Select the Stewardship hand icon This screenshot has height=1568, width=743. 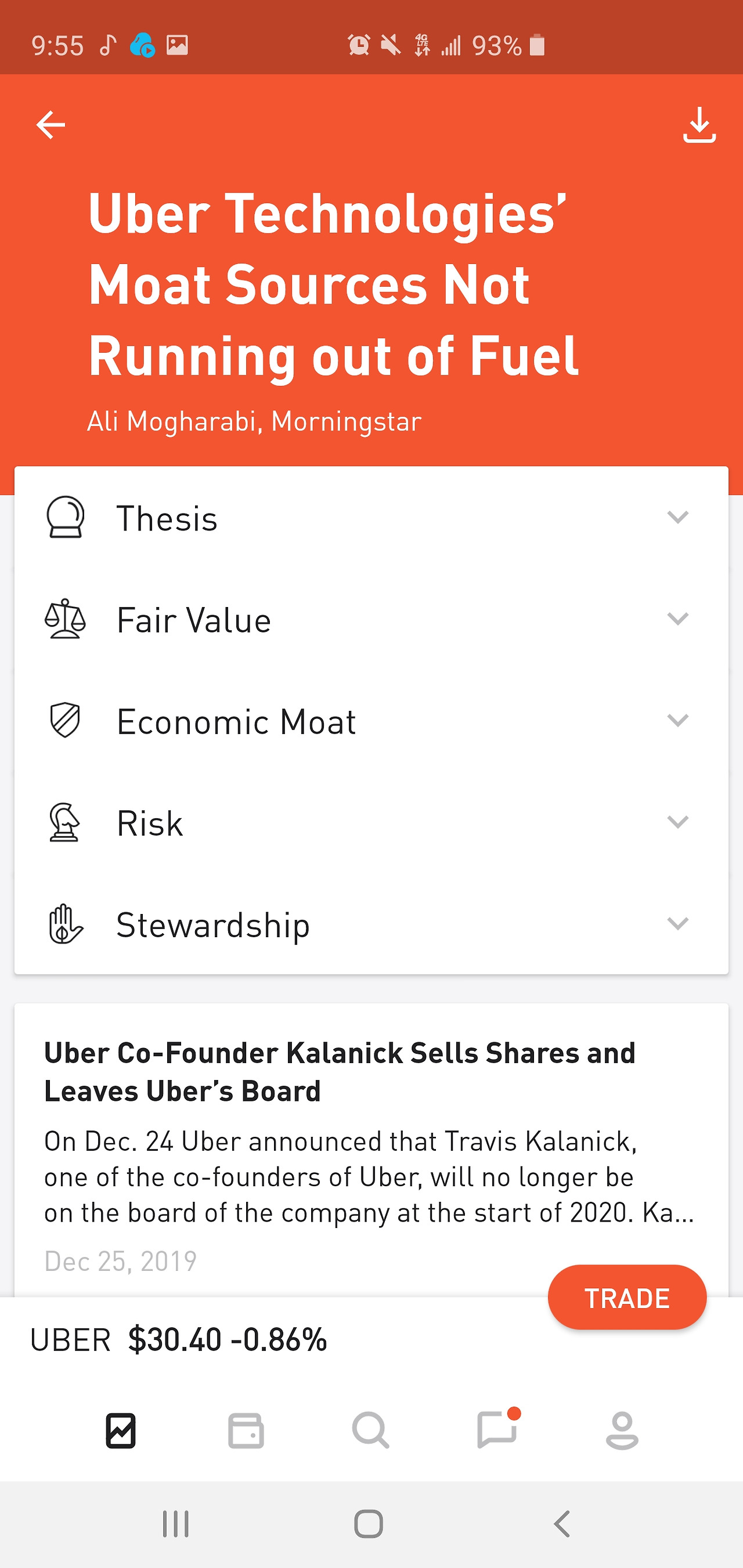pos(64,925)
